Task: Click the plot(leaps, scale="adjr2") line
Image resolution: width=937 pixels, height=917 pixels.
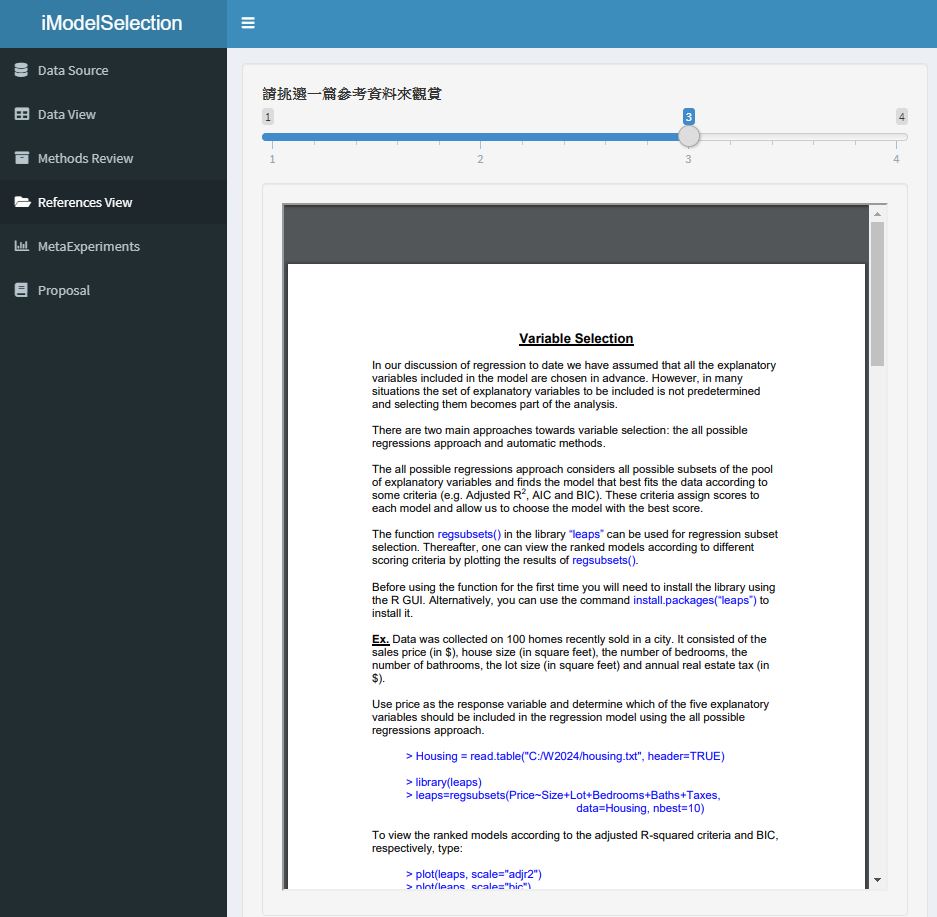Action: tap(474, 874)
